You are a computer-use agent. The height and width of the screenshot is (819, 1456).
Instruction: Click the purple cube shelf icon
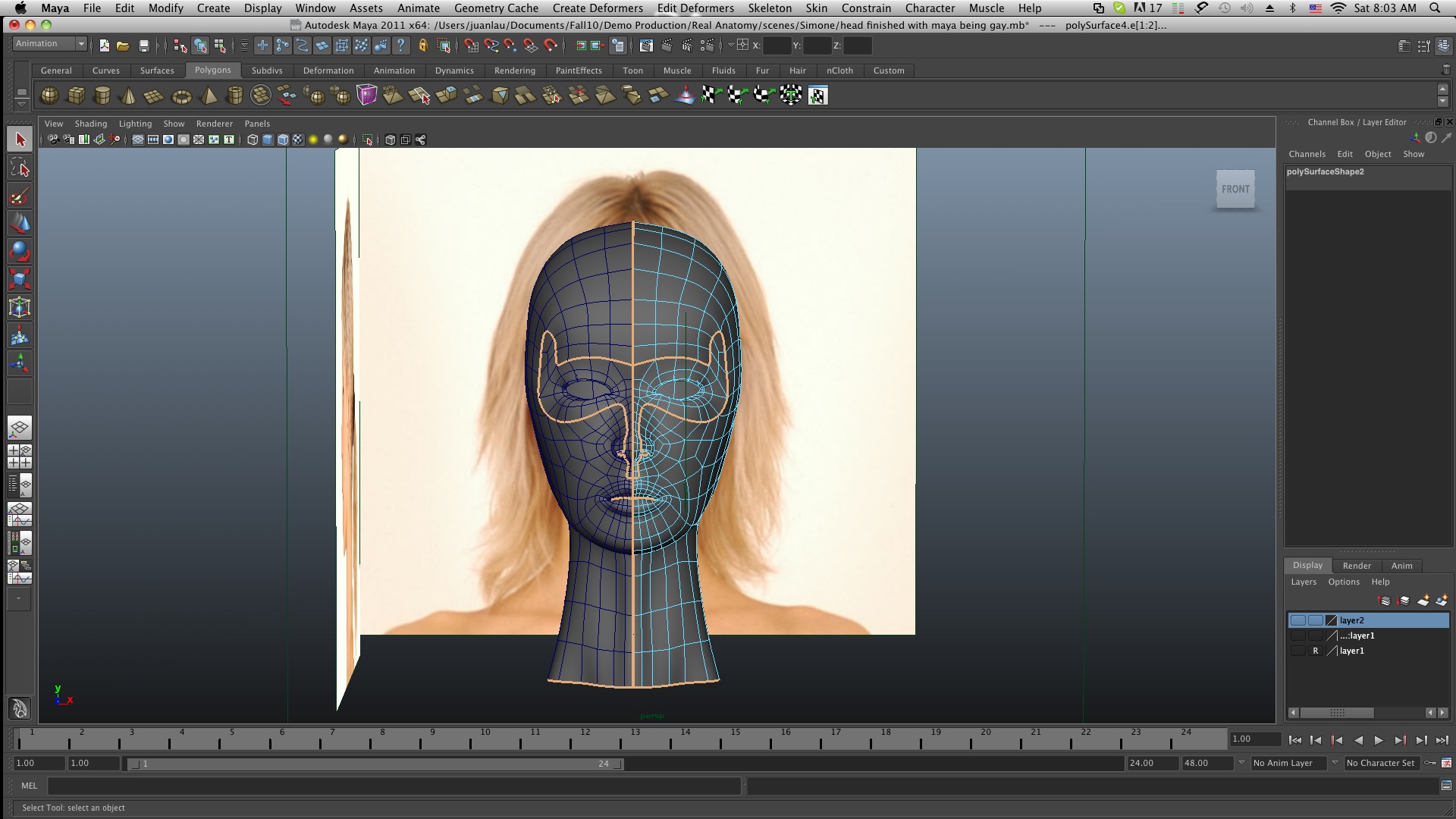[x=367, y=96]
